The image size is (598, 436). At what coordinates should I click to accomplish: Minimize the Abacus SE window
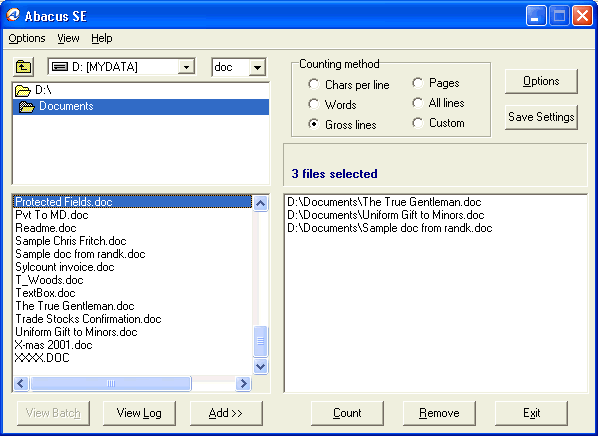[x=536, y=16]
